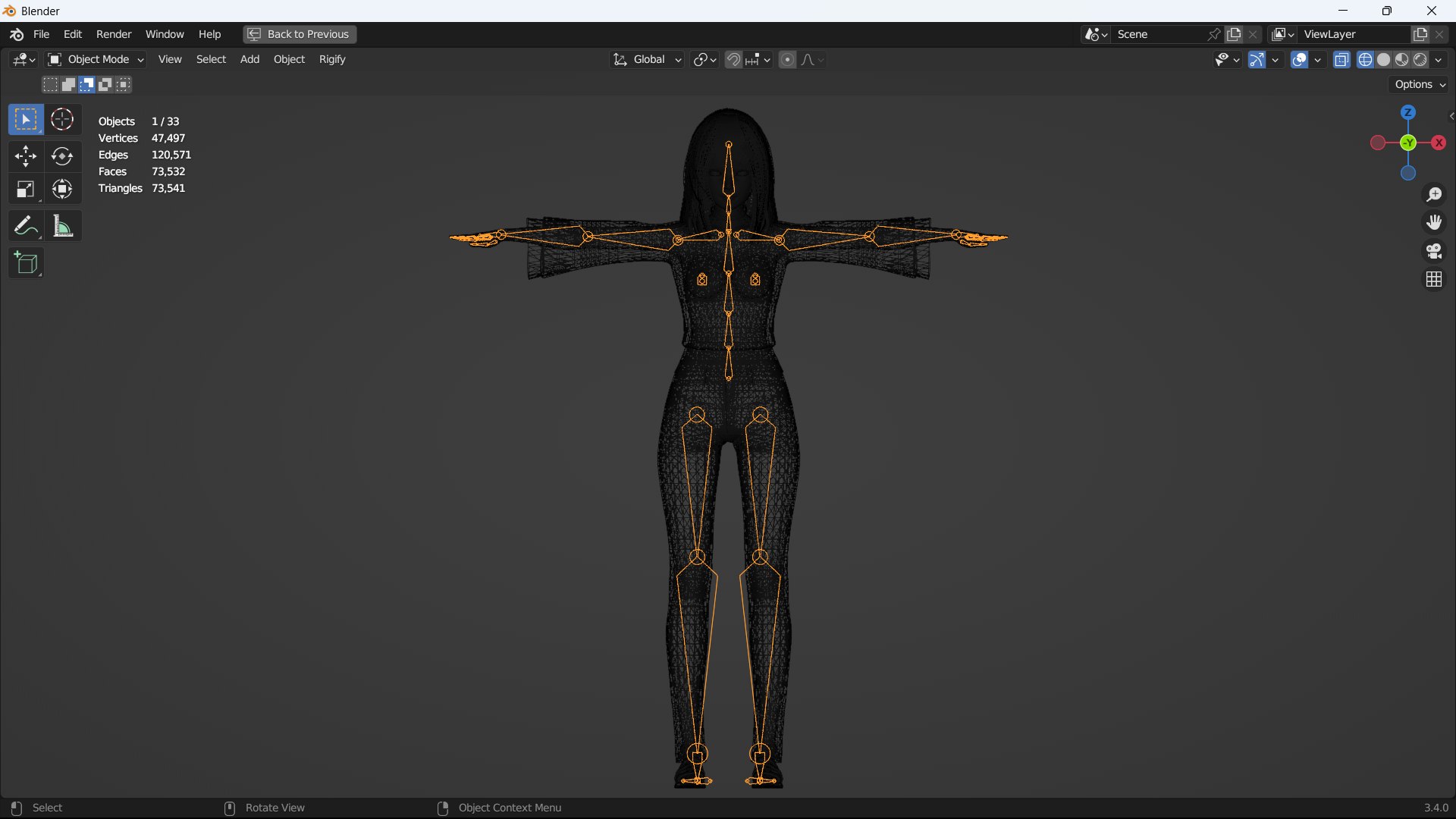The width and height of the screenshot is (1456, 819).
Task: Open the File menu
Action: [42, 34]
